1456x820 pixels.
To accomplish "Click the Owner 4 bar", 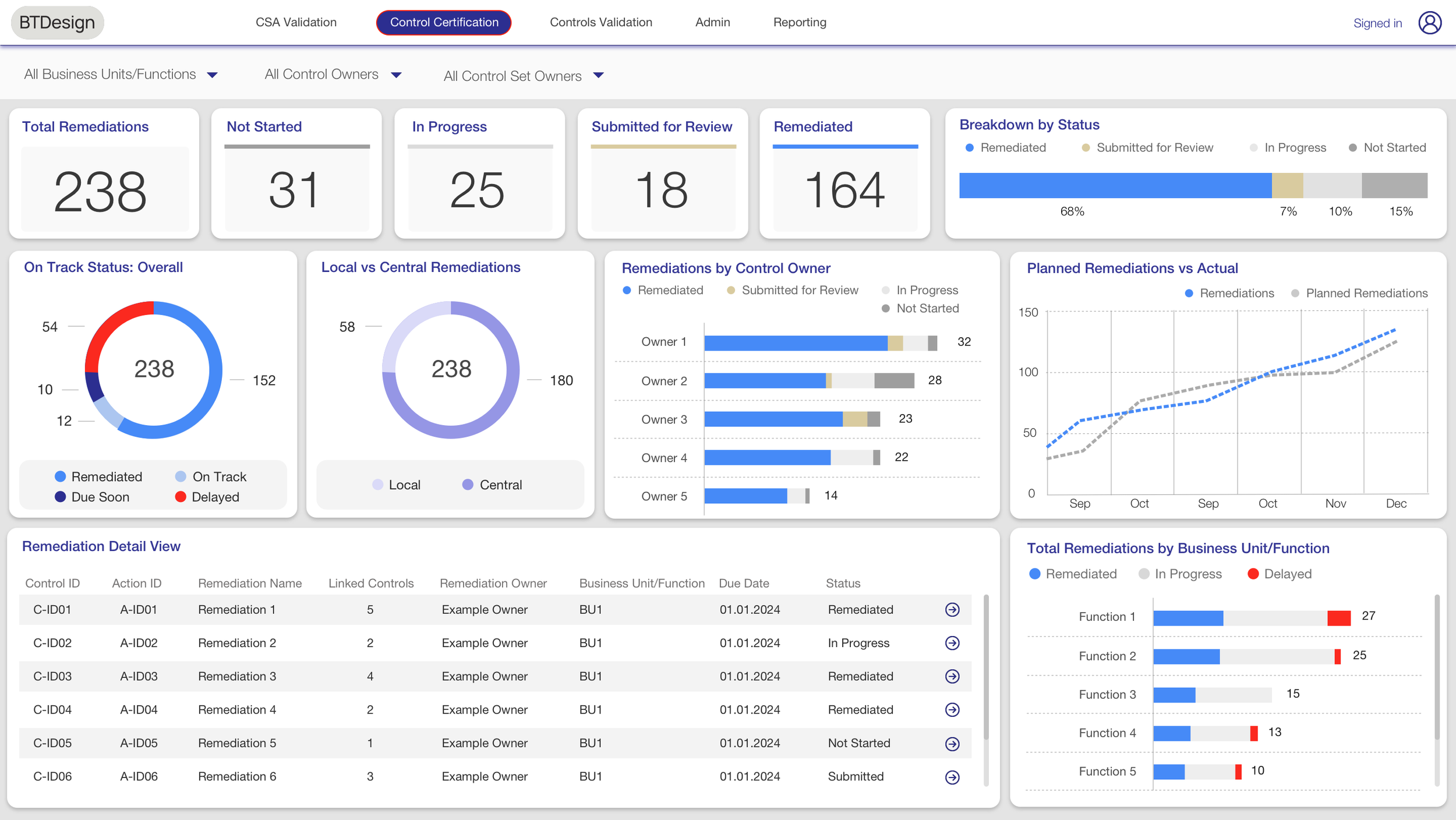I will [x=792, y=457].
